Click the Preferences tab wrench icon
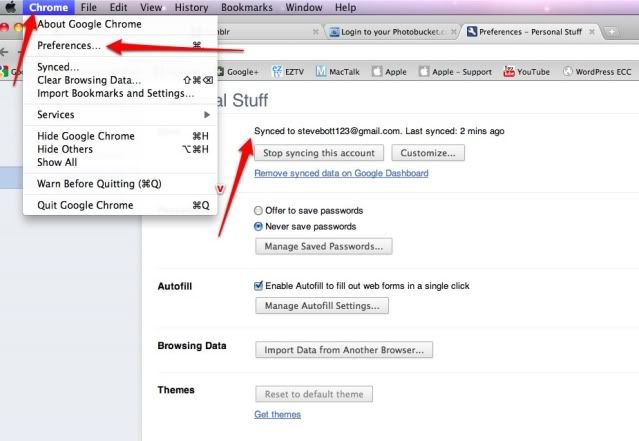 472,31
